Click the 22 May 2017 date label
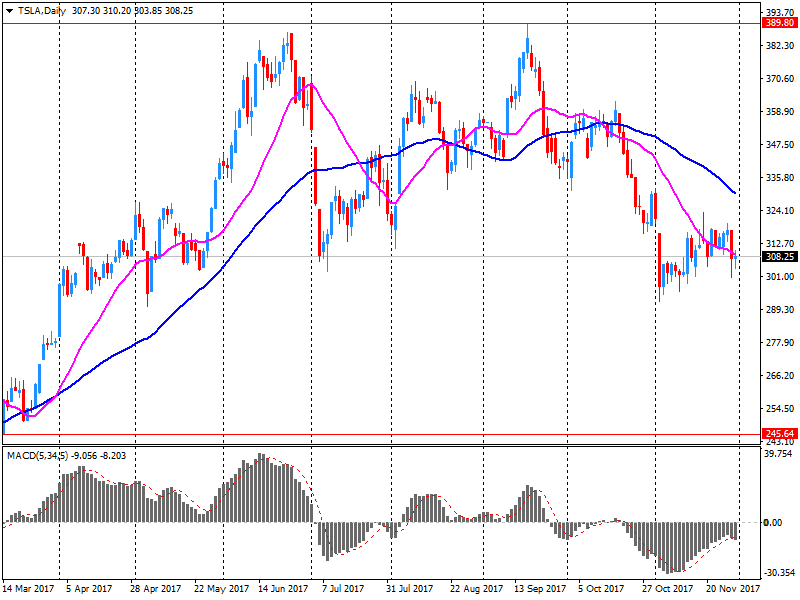This screenshot has width=800, height=600. pyautogui.click(x=220, y=590)
